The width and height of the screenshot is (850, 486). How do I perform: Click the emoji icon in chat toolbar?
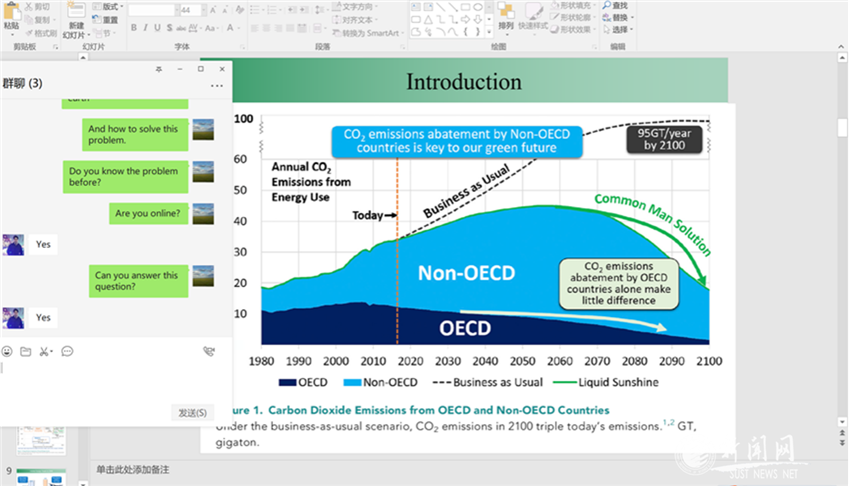click(x=8, y=351)
